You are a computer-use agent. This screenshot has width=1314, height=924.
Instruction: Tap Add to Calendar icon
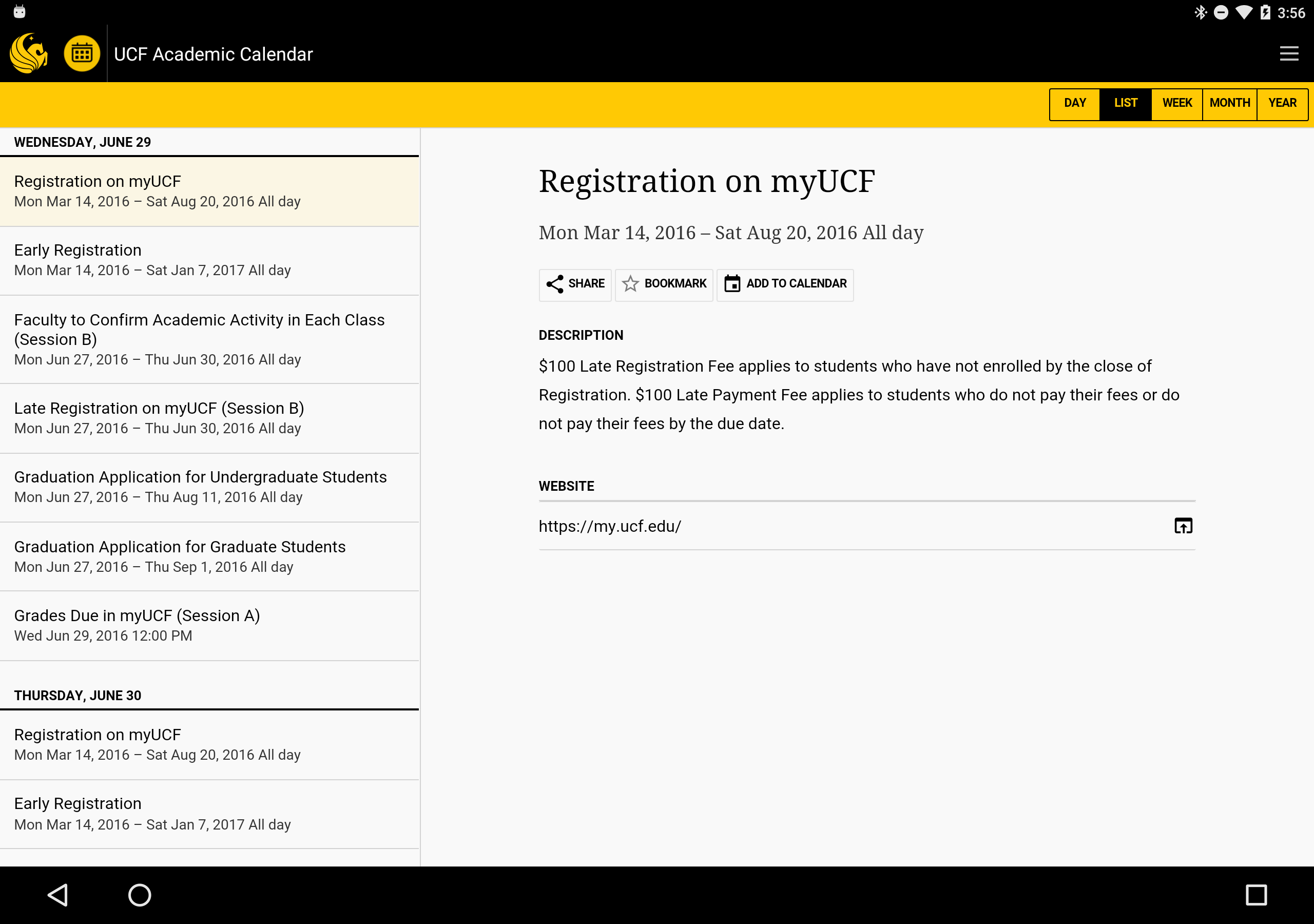[732, 284]
